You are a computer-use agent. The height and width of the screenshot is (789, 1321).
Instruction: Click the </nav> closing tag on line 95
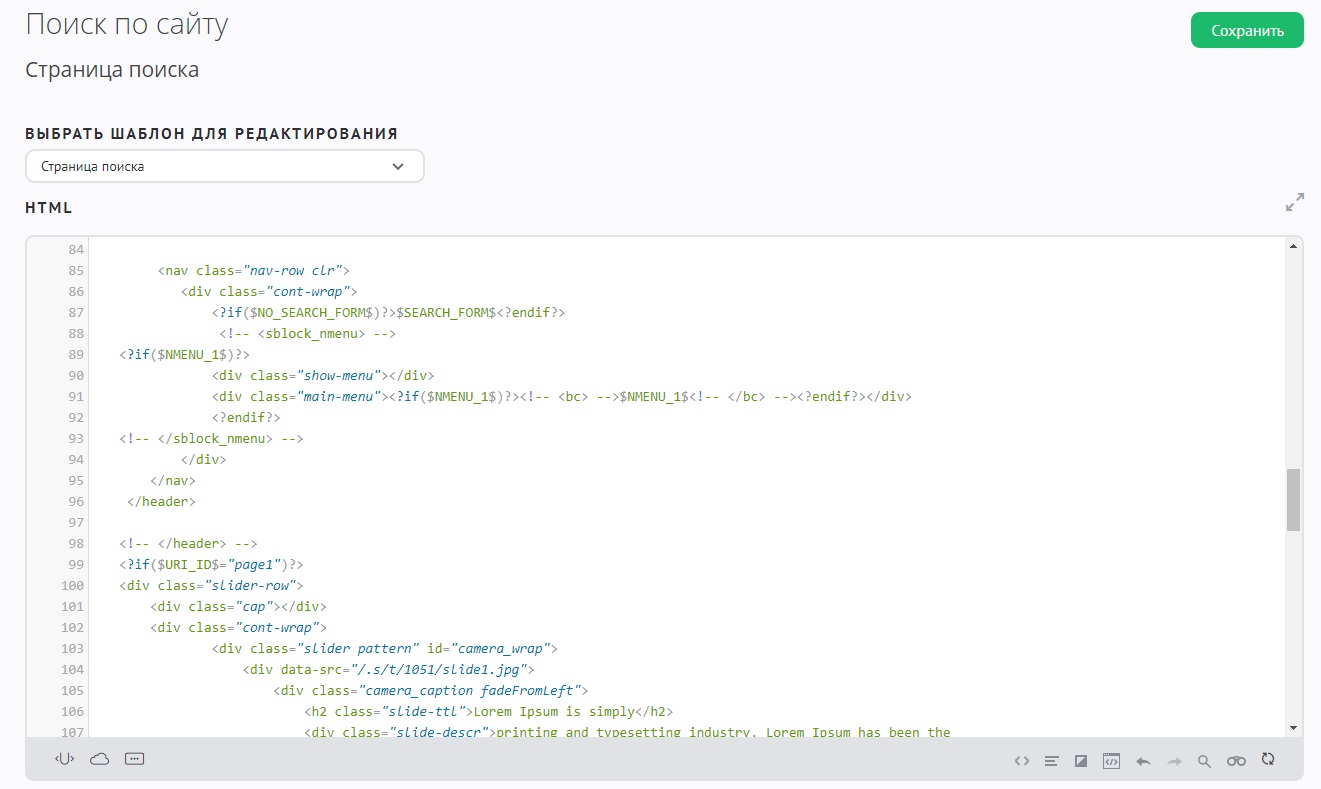point(173,480)
